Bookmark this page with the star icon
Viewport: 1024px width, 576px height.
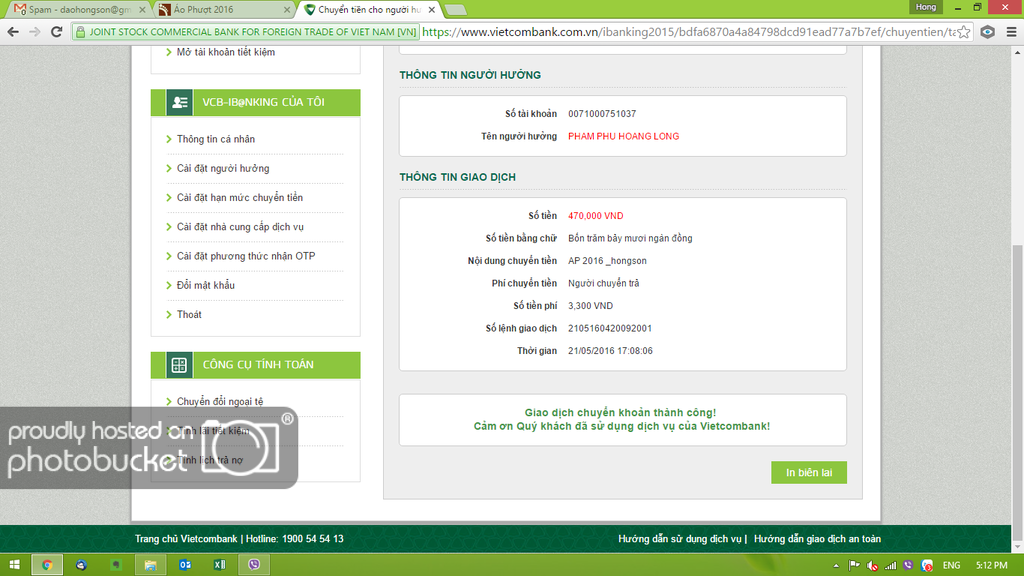(x=963, y=31)
